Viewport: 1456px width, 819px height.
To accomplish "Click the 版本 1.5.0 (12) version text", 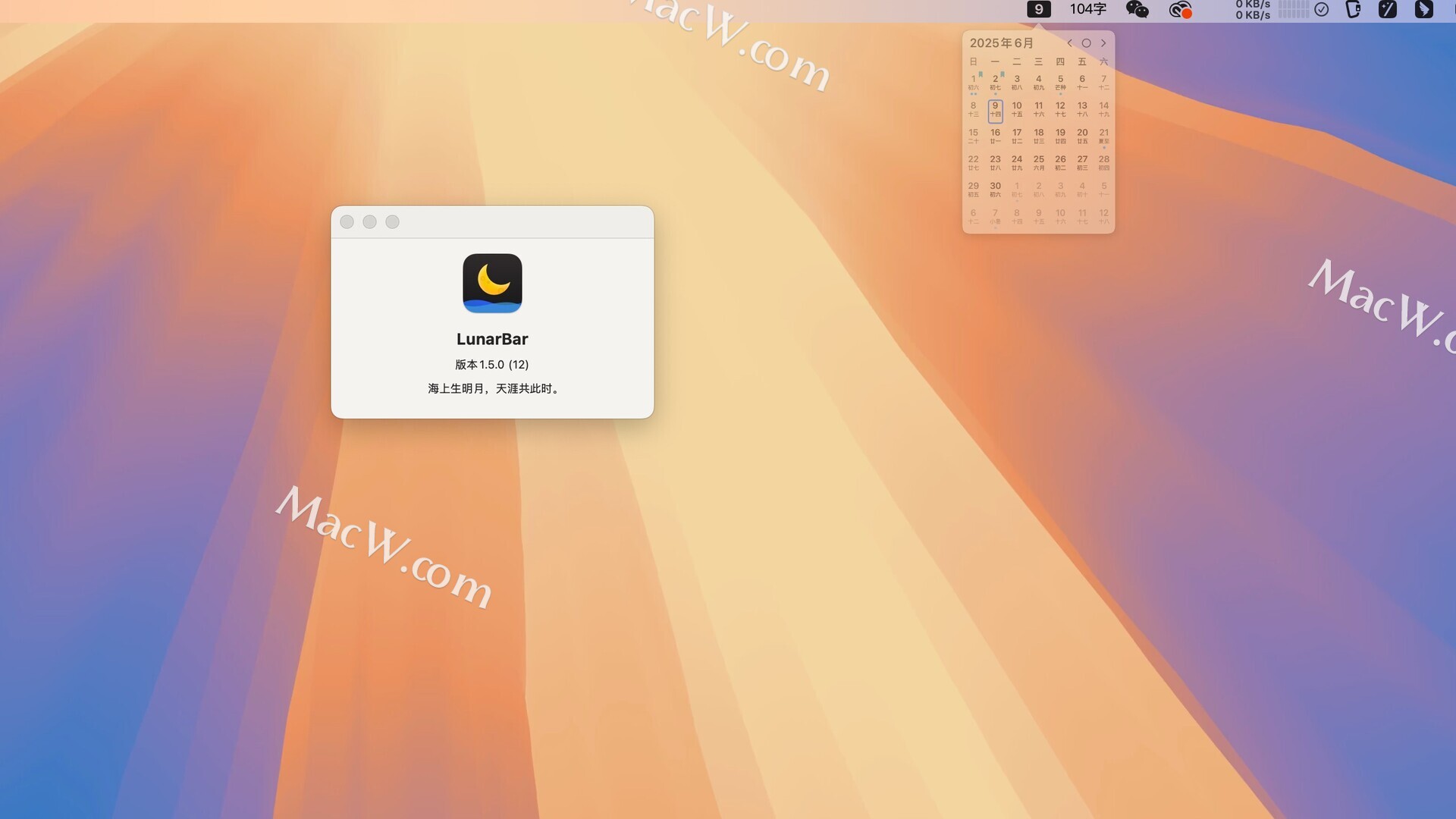I will point(492,365).
